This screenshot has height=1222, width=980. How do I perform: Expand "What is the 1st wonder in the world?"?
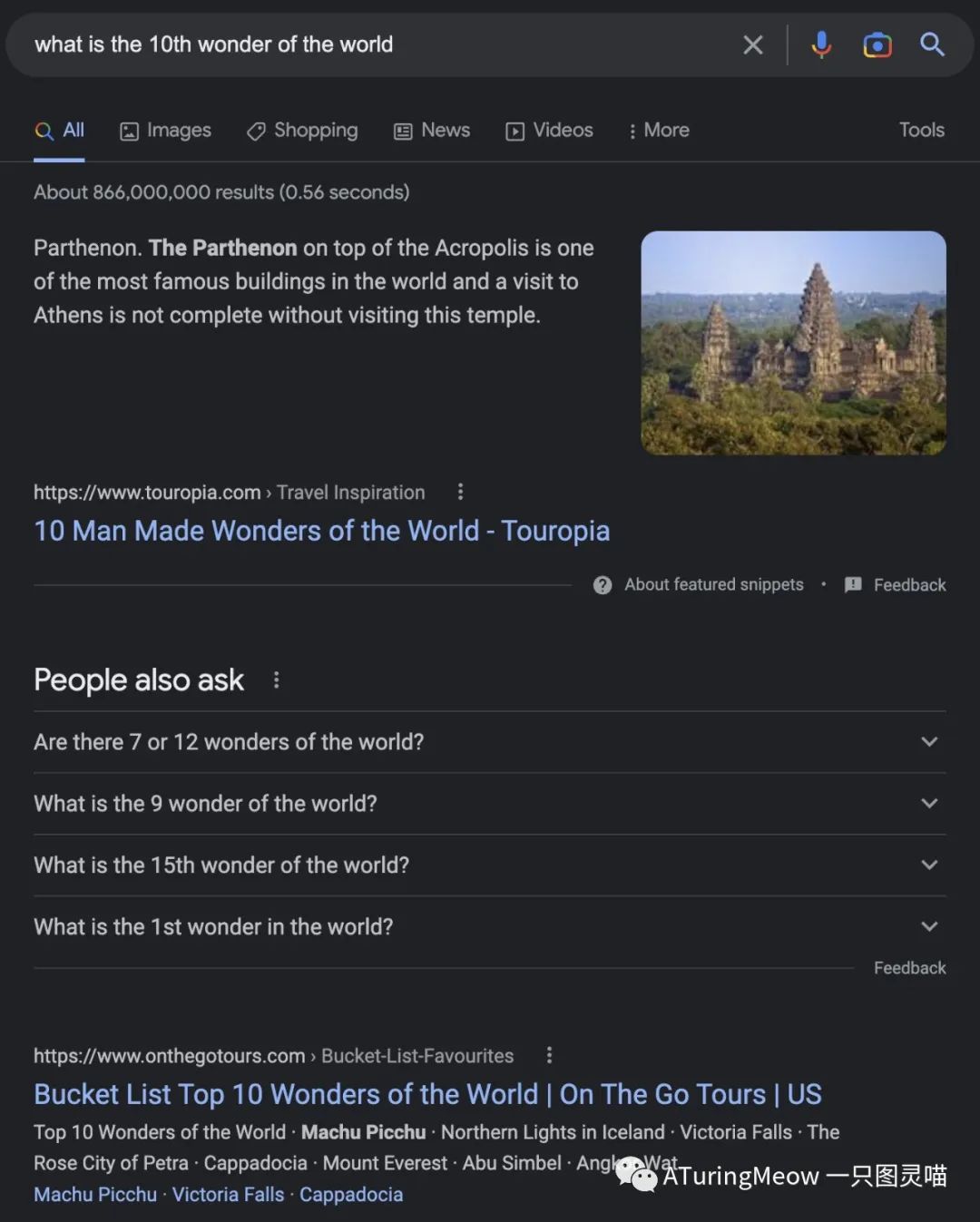[x=490, y=927]
